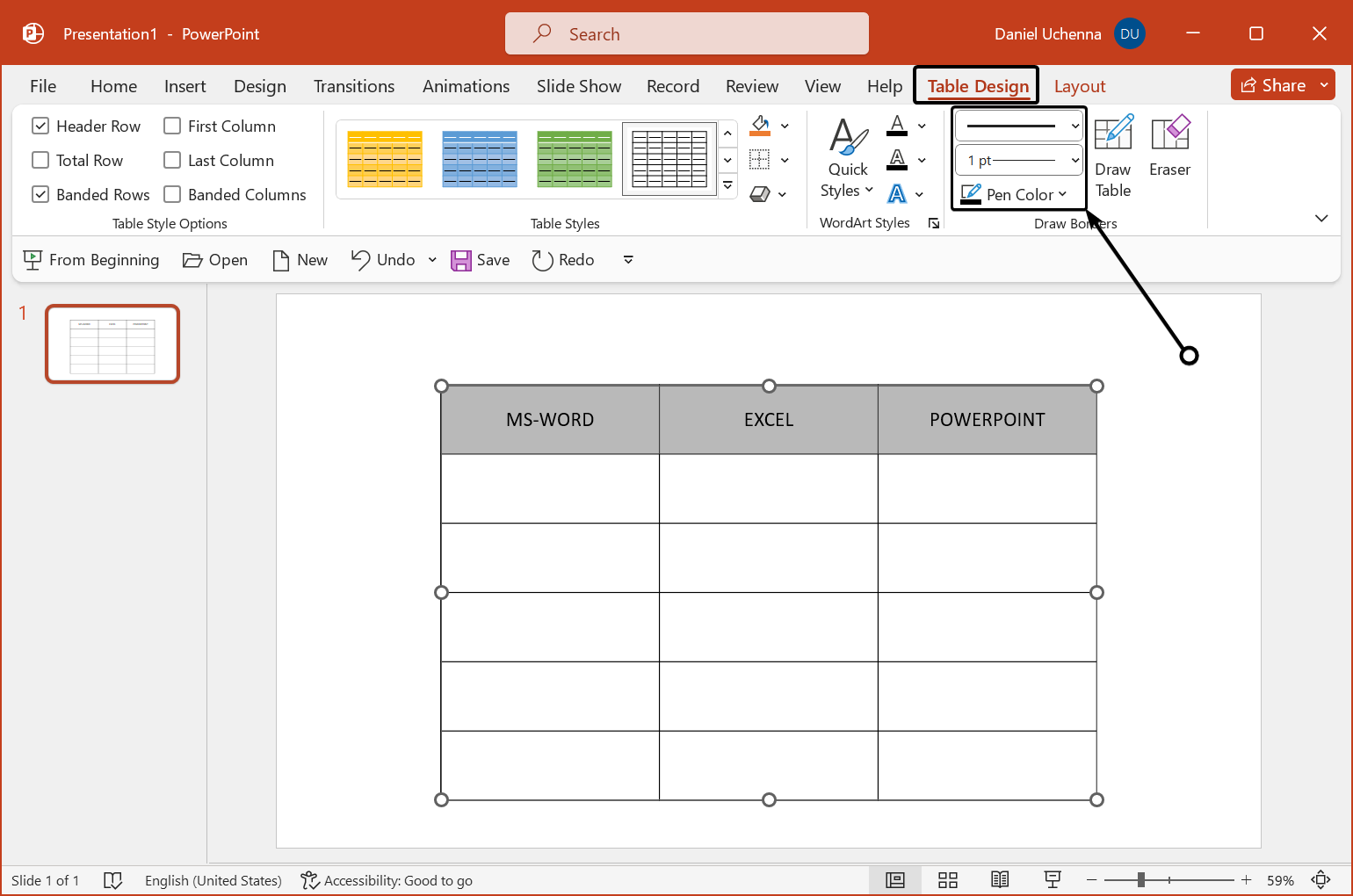Switch to the Layout tab

click(1080, 85)
